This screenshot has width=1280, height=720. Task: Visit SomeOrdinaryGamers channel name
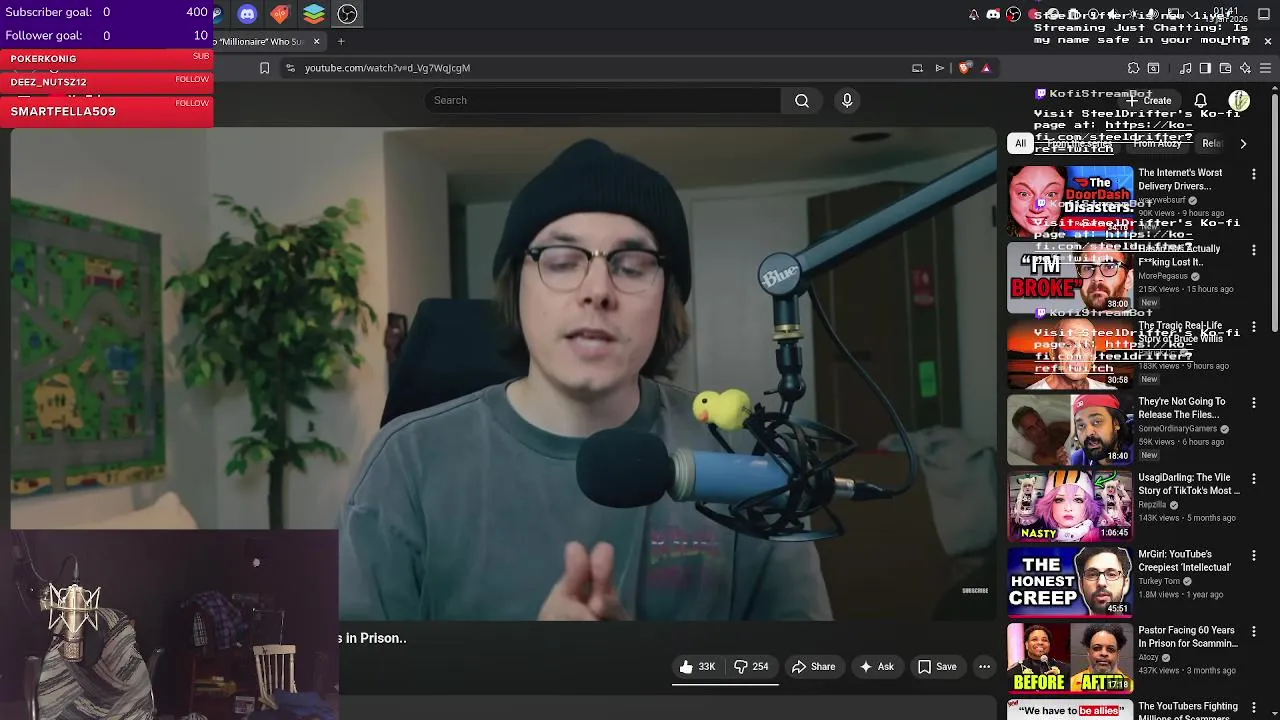pyautogui.click(x=1177, y=429)
